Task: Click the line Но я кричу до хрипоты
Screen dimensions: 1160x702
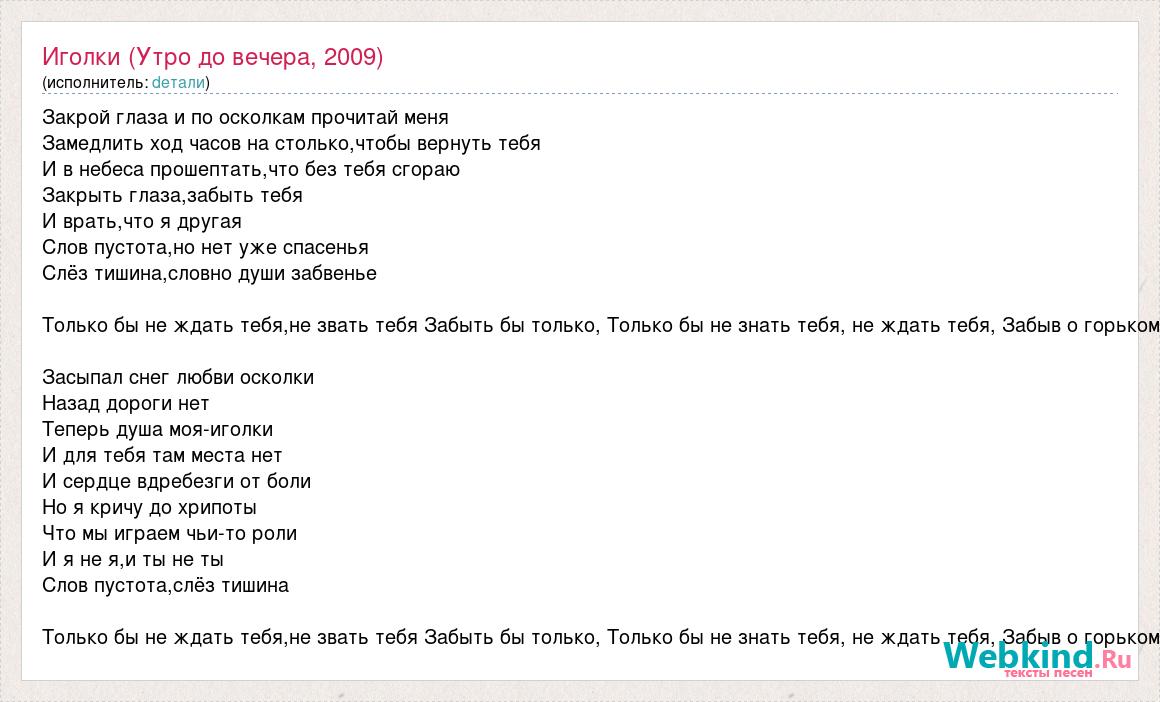Action: click(x=149, y=507)
